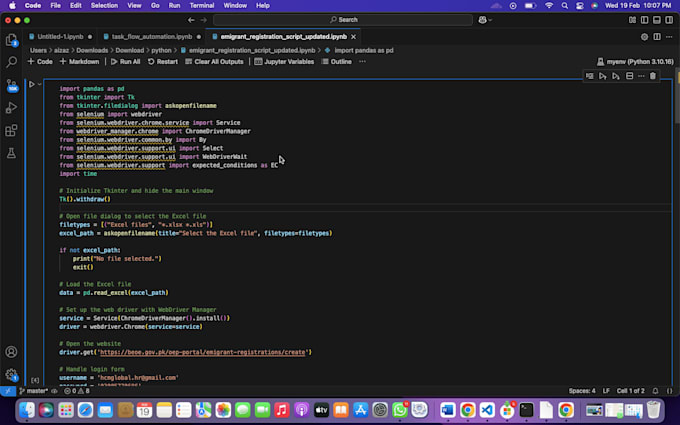Open remote window indicator in status bar
680x425 pixels.
coord(8,391)
